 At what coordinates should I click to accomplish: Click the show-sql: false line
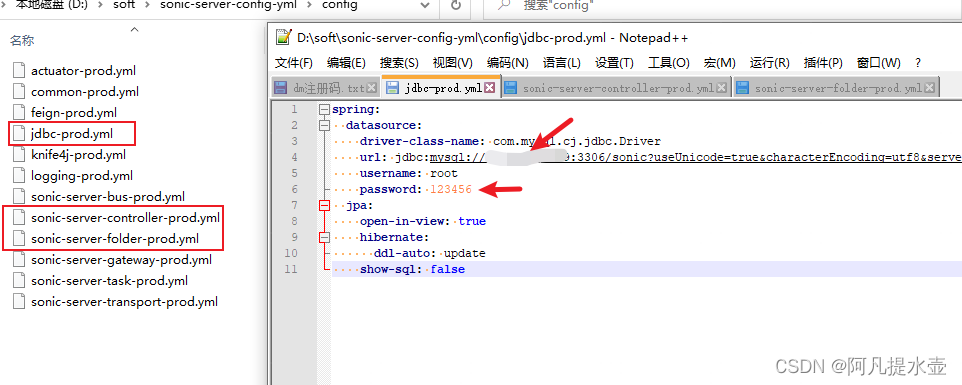click(412, 269)
